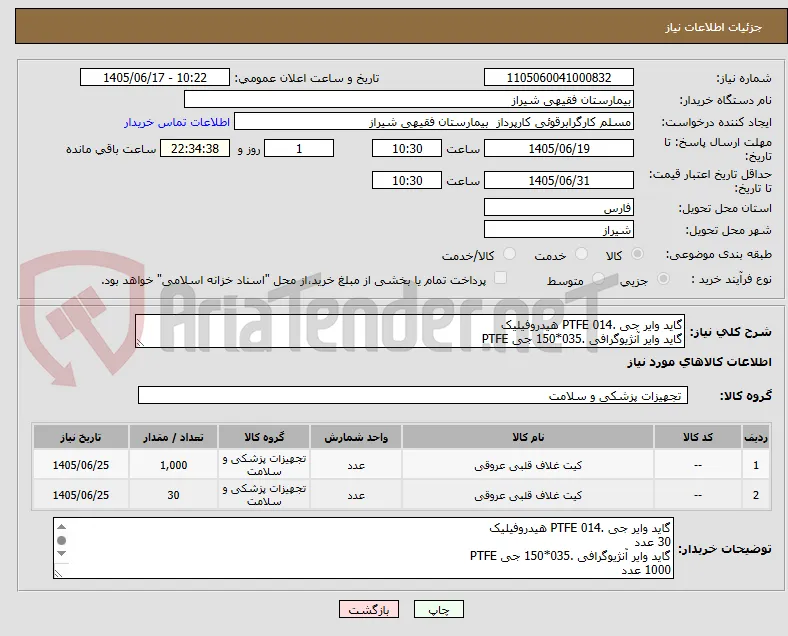
Task: Click the resize handle of description text area
Action: (140, 343)
